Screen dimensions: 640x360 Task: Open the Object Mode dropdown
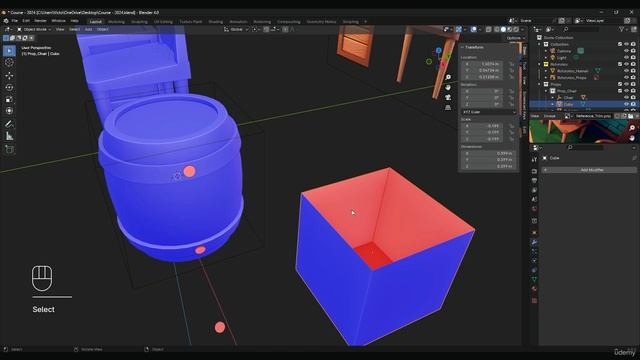[x=34, y=29]
